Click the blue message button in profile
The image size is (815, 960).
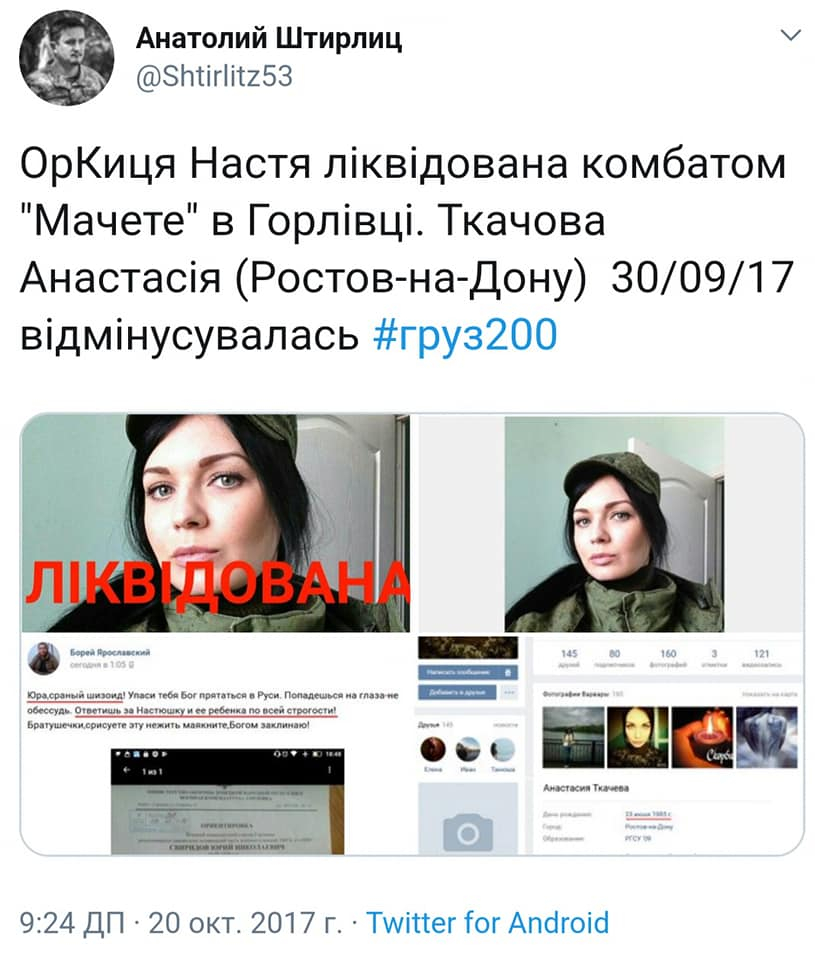(x=468, y=672)
